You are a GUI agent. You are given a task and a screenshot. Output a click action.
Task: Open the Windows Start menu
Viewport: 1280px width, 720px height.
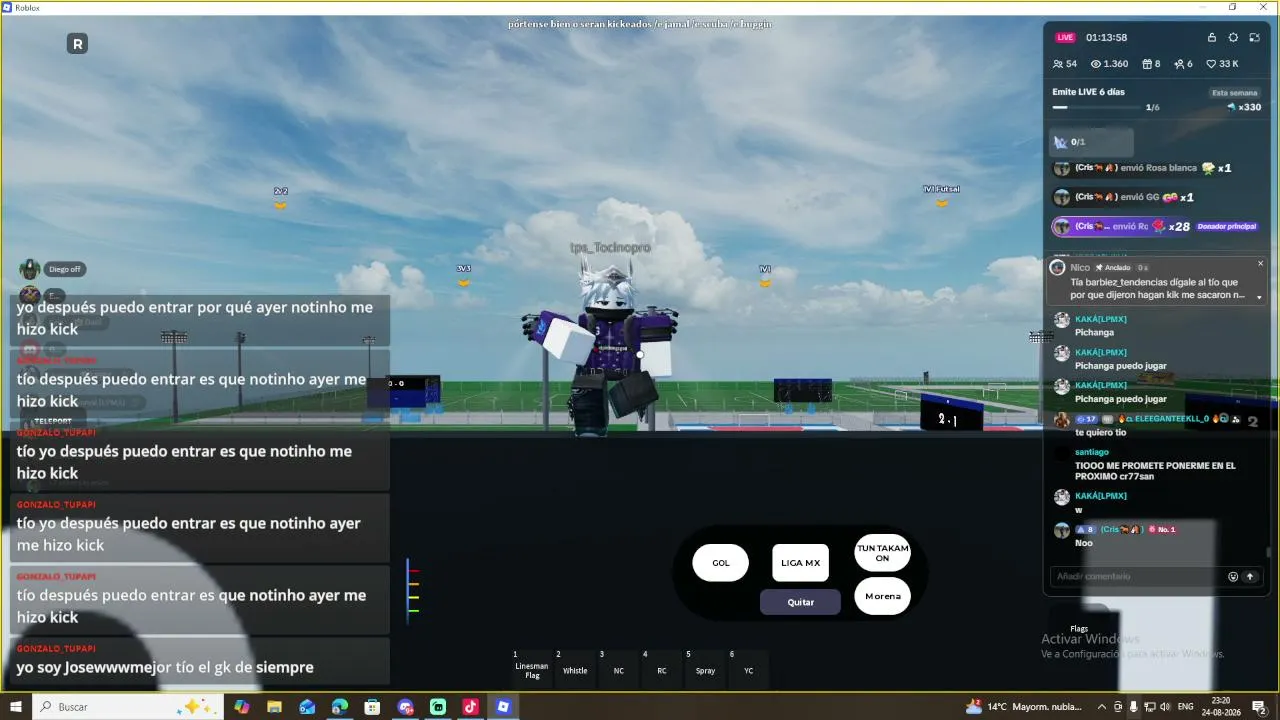(x=16, y=707)
